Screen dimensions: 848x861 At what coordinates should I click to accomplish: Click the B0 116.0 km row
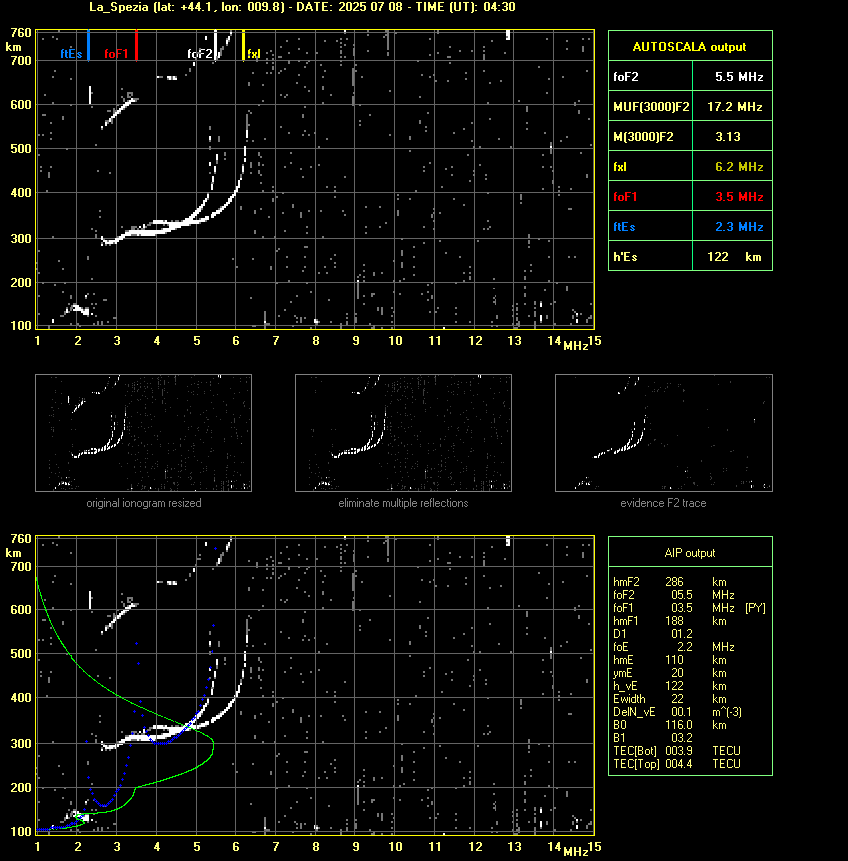[x=670, y=725]
